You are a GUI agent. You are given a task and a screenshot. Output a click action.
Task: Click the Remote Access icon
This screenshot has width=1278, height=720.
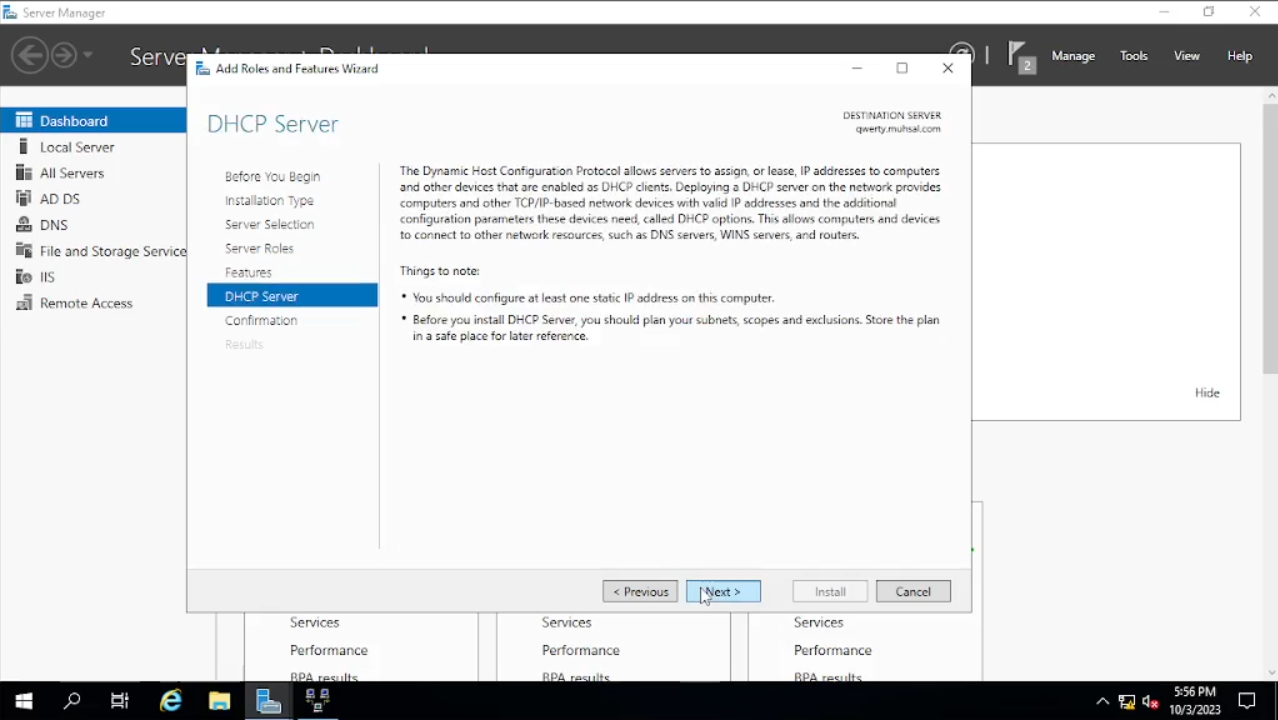pos(24,303)
